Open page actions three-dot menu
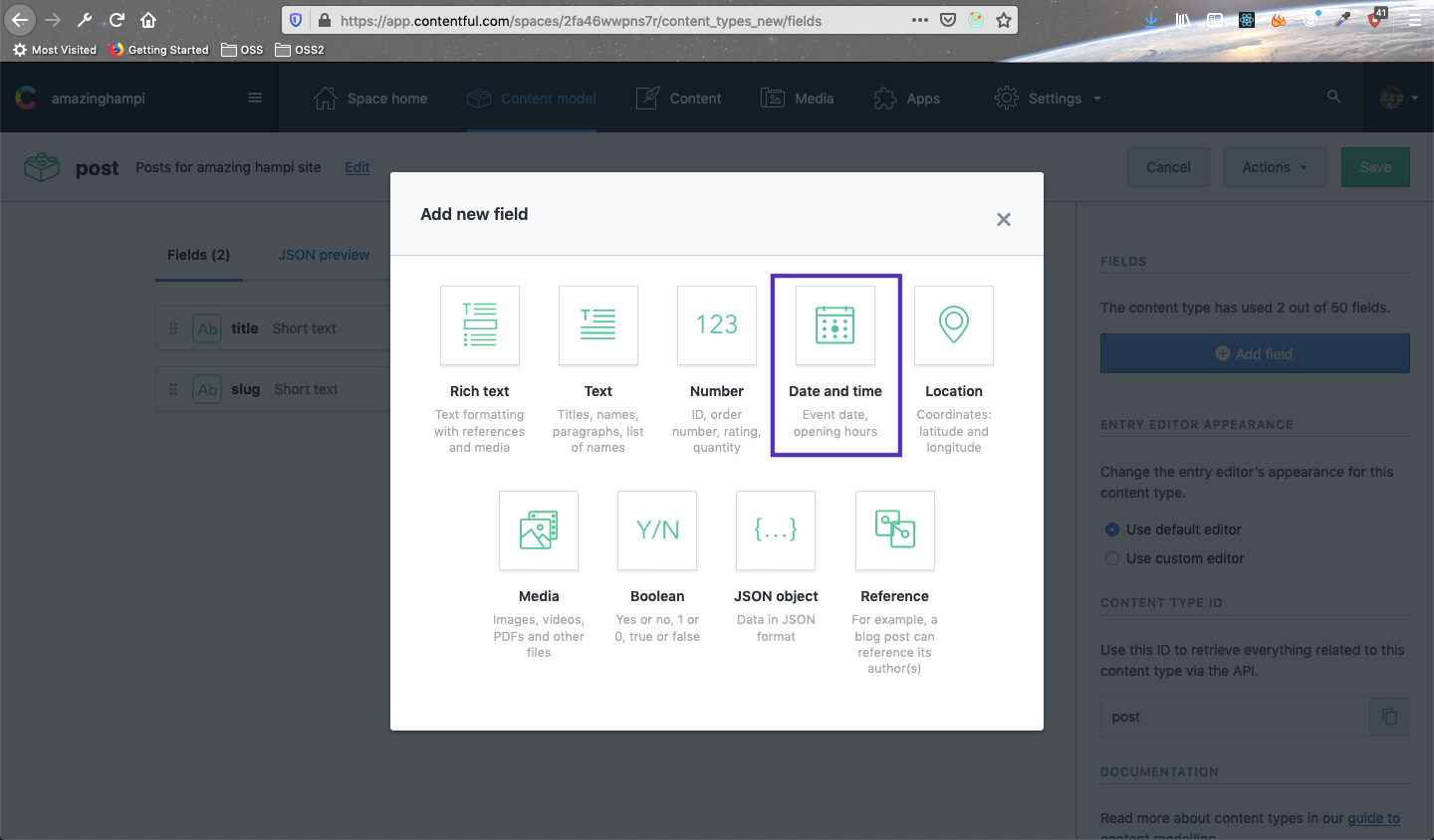This screenshot has width=1434, height=840. pyautogui.click(x=920, y=20)
